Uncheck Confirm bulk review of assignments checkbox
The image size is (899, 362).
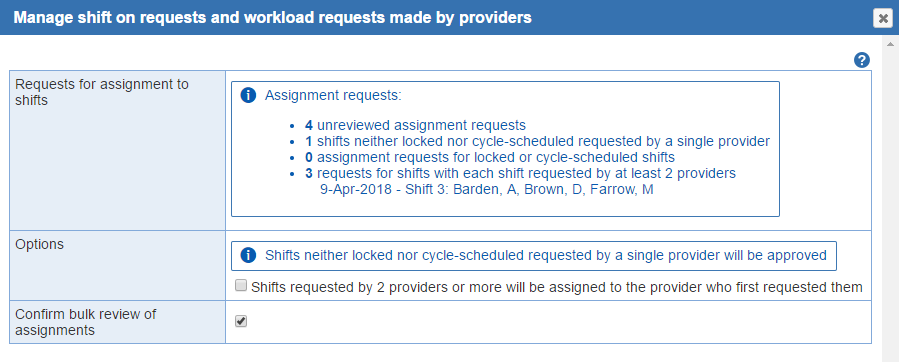(241, 321)
